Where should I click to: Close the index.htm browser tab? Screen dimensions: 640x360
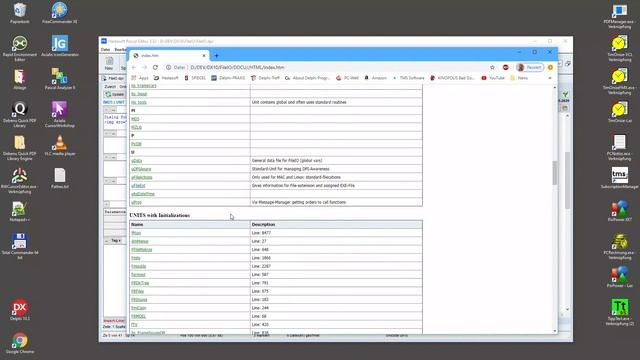point(204,56)
